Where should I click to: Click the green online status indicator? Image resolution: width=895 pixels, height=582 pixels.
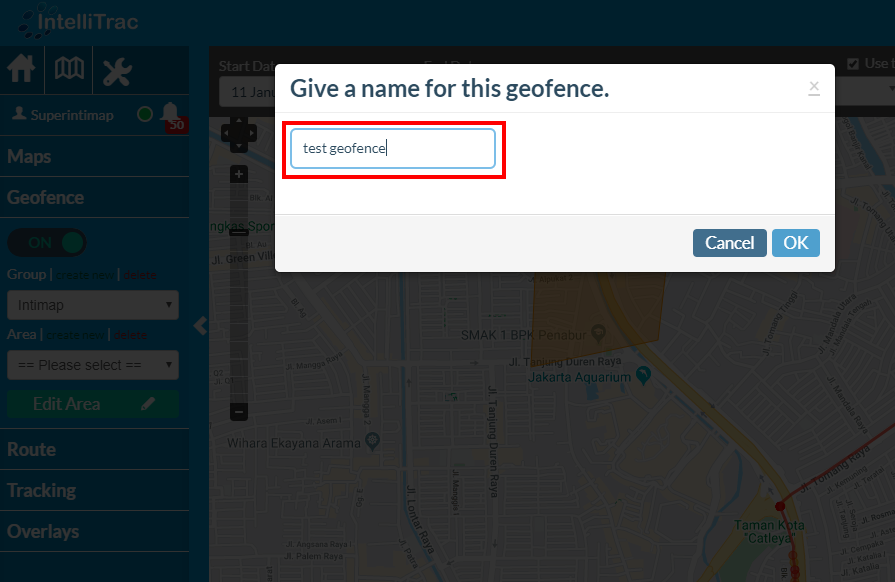(x=145, y=114)
